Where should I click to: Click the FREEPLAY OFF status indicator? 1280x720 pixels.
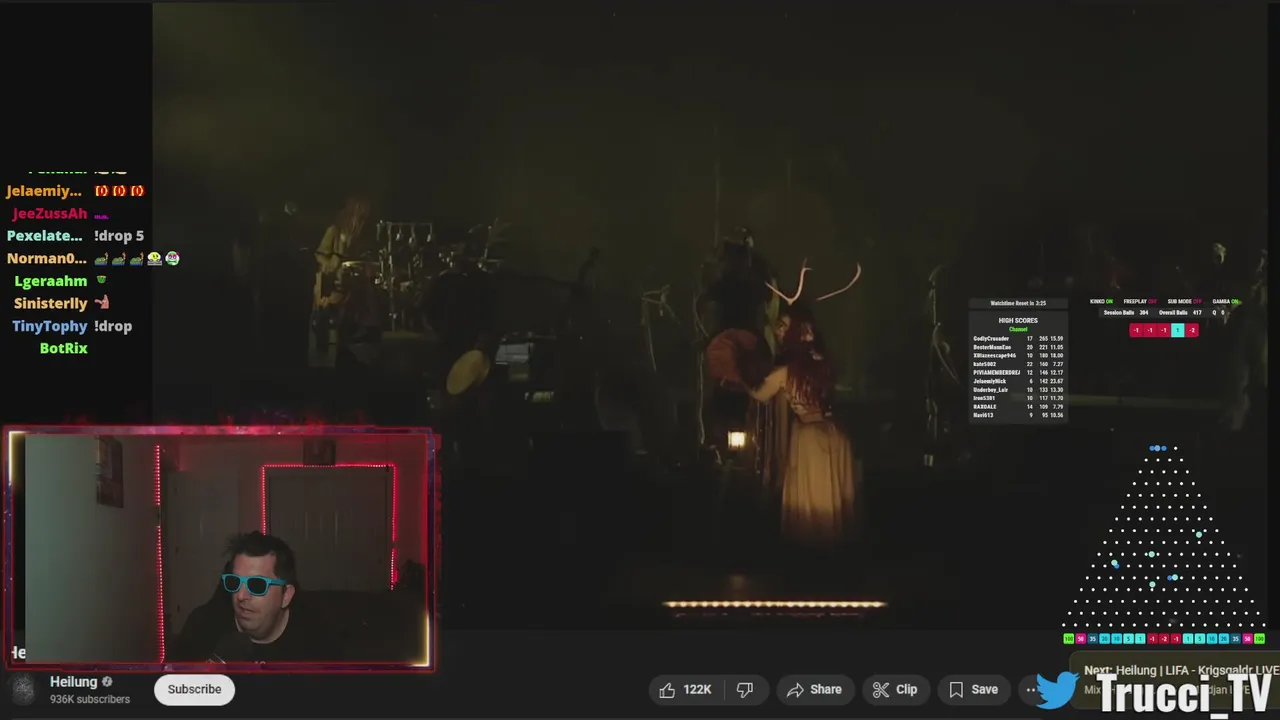point(1140,301)
